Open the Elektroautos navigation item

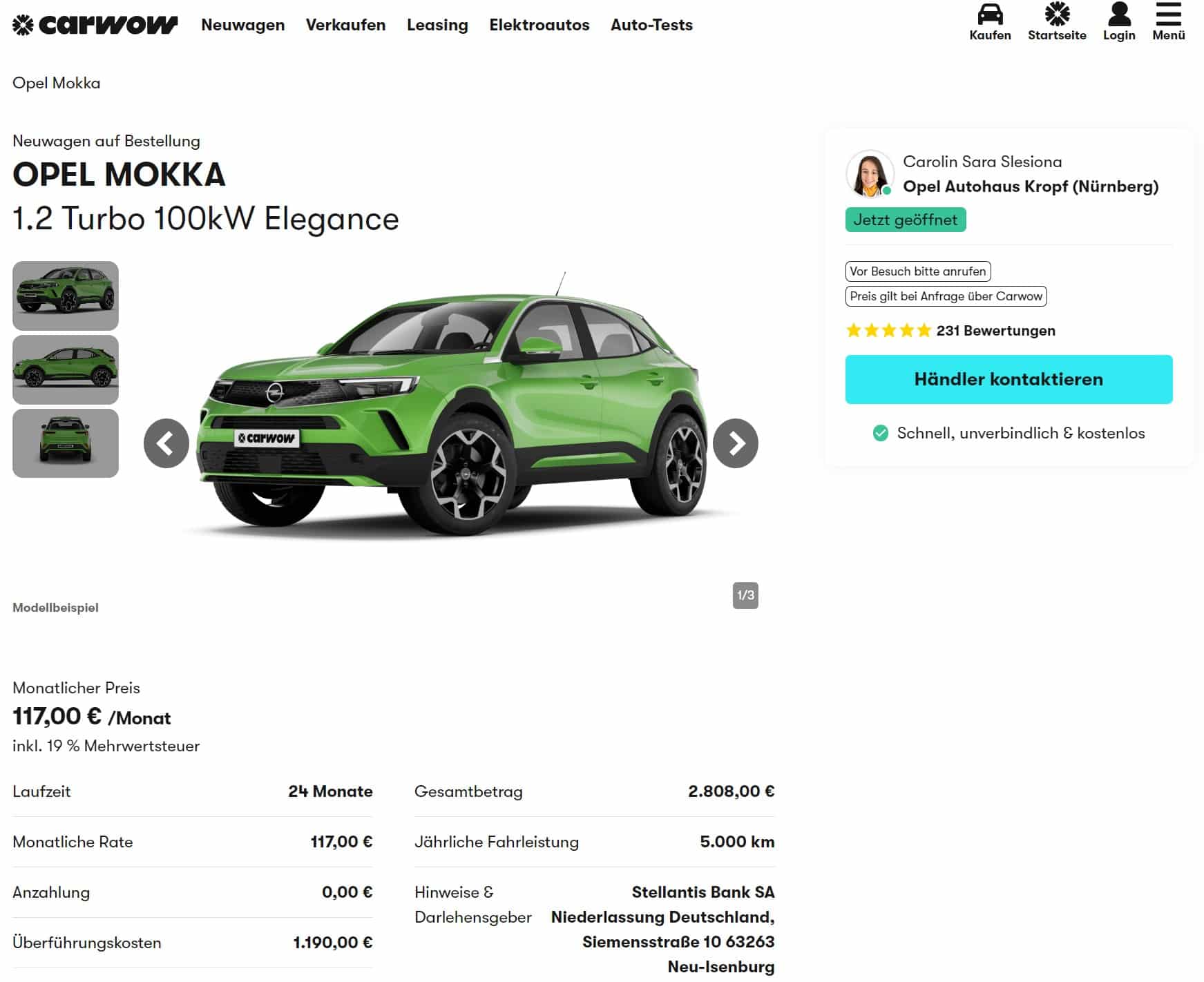click(539, 25)
